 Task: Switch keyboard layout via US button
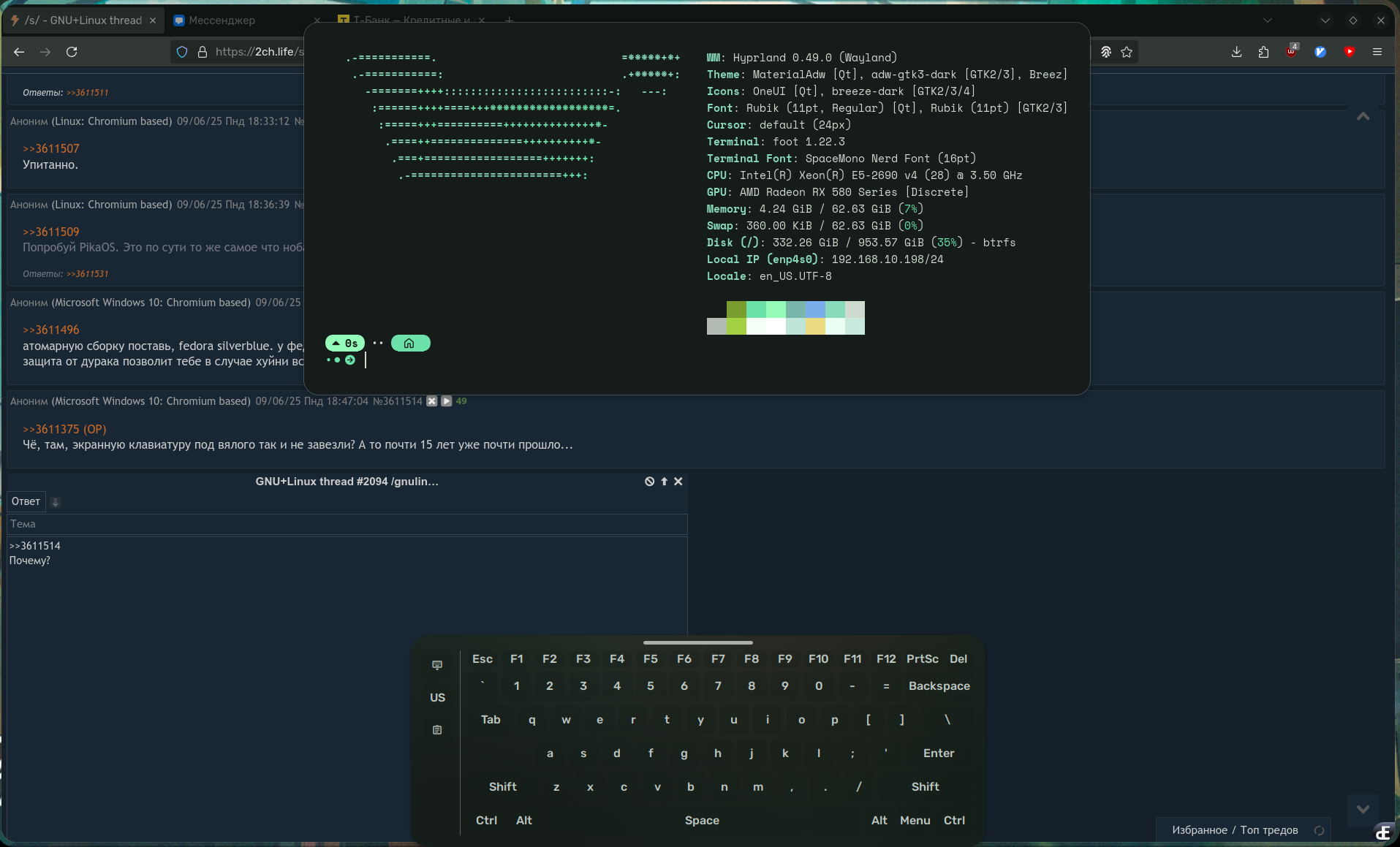tap(437, 698)
